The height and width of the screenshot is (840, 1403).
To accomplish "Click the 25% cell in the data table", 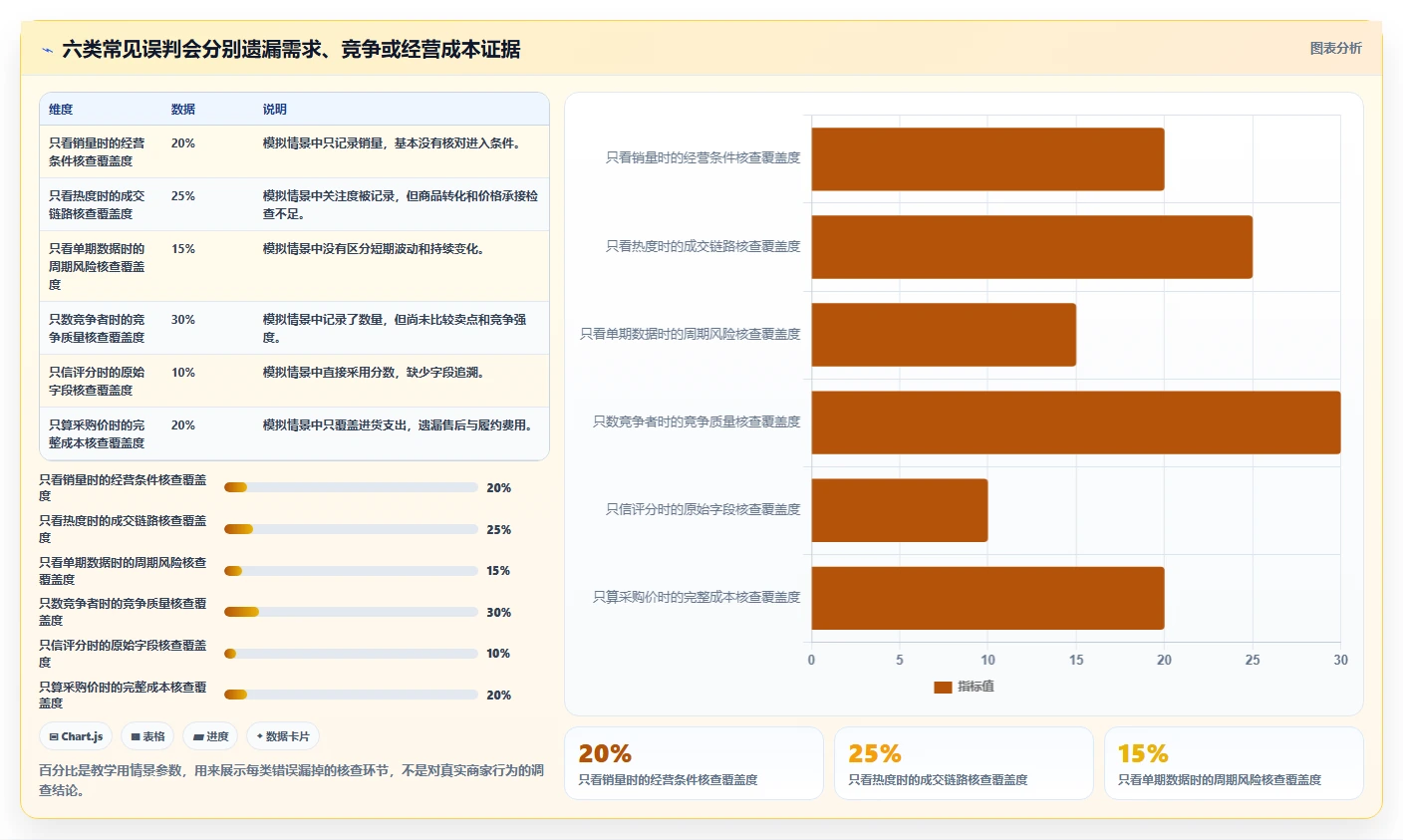I will click(183, 196).
